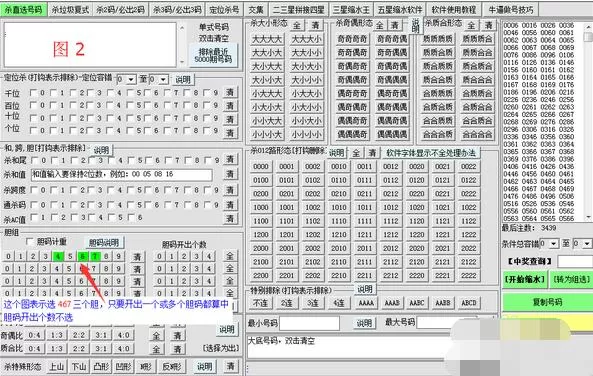Toggle the 奇奇奇奇 parity pattern button

(352, 39)
